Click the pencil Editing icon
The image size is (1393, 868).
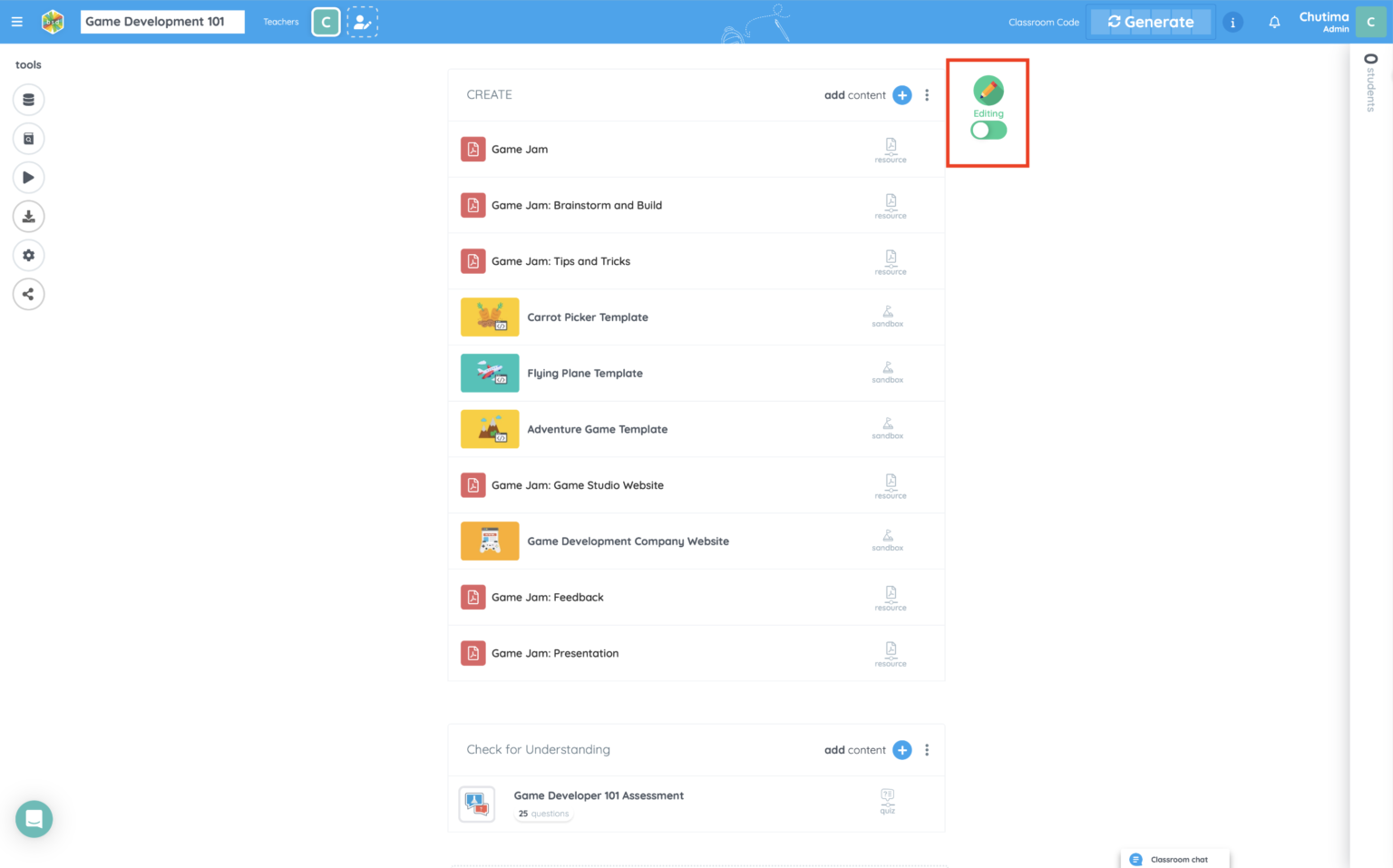(x=989, y=91)
